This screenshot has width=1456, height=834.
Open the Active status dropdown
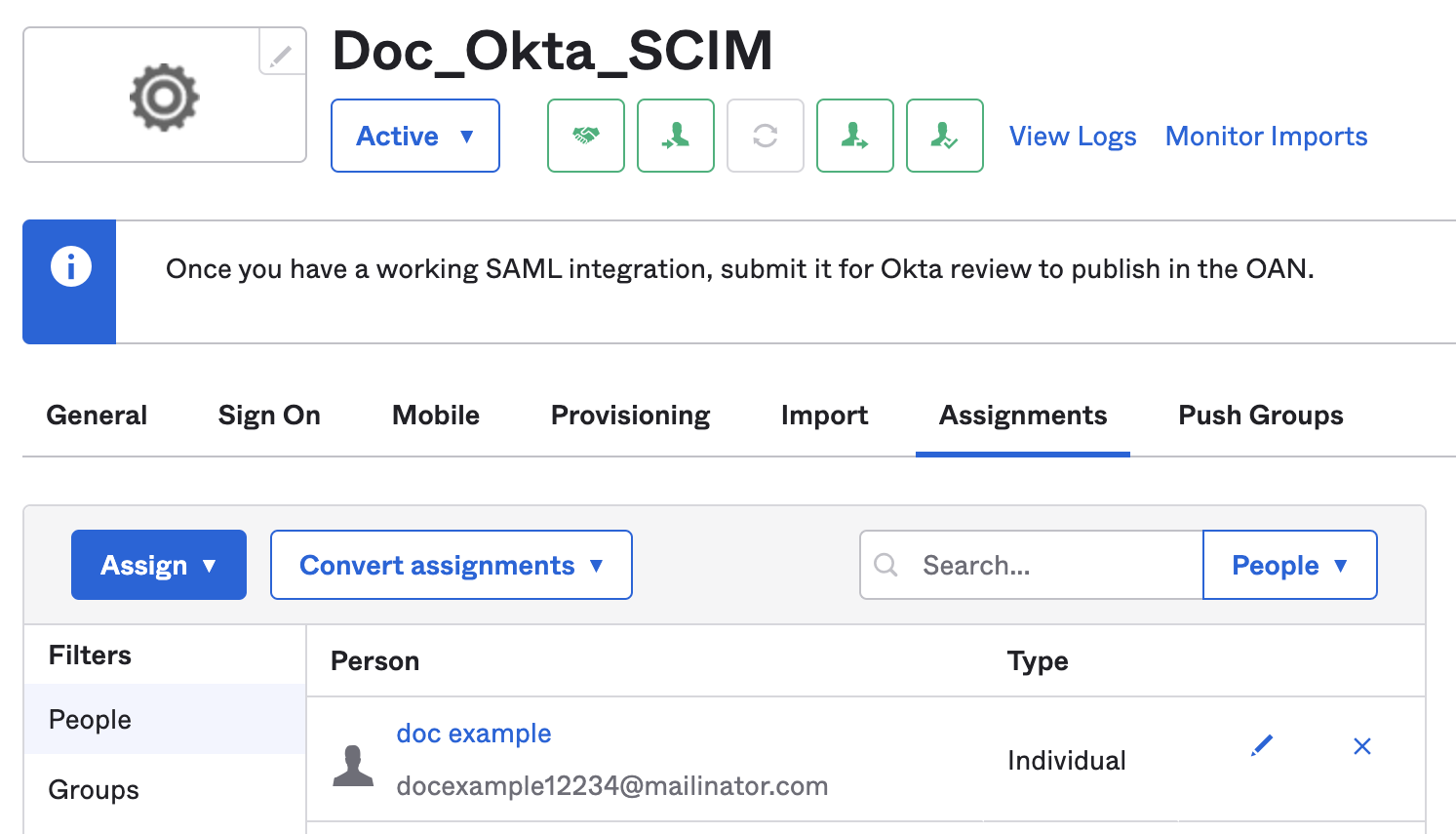click(414, 136)
